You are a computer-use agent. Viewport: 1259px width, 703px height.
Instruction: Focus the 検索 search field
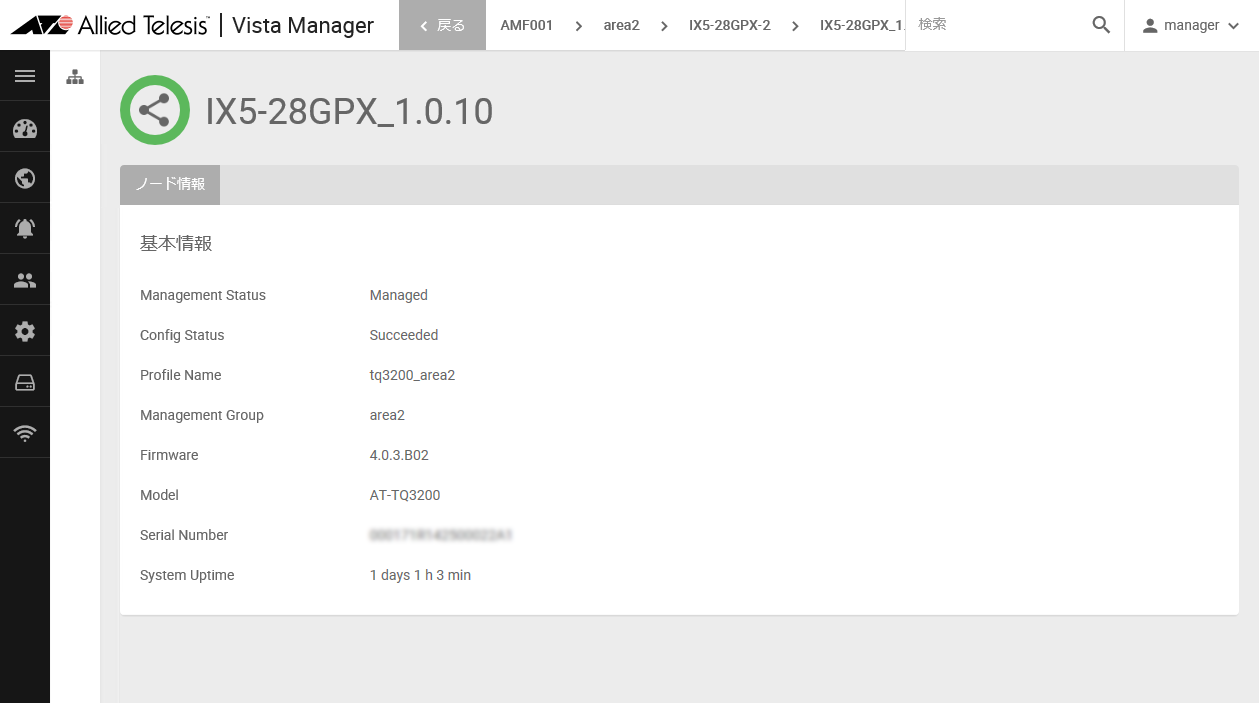(1000, 25)
